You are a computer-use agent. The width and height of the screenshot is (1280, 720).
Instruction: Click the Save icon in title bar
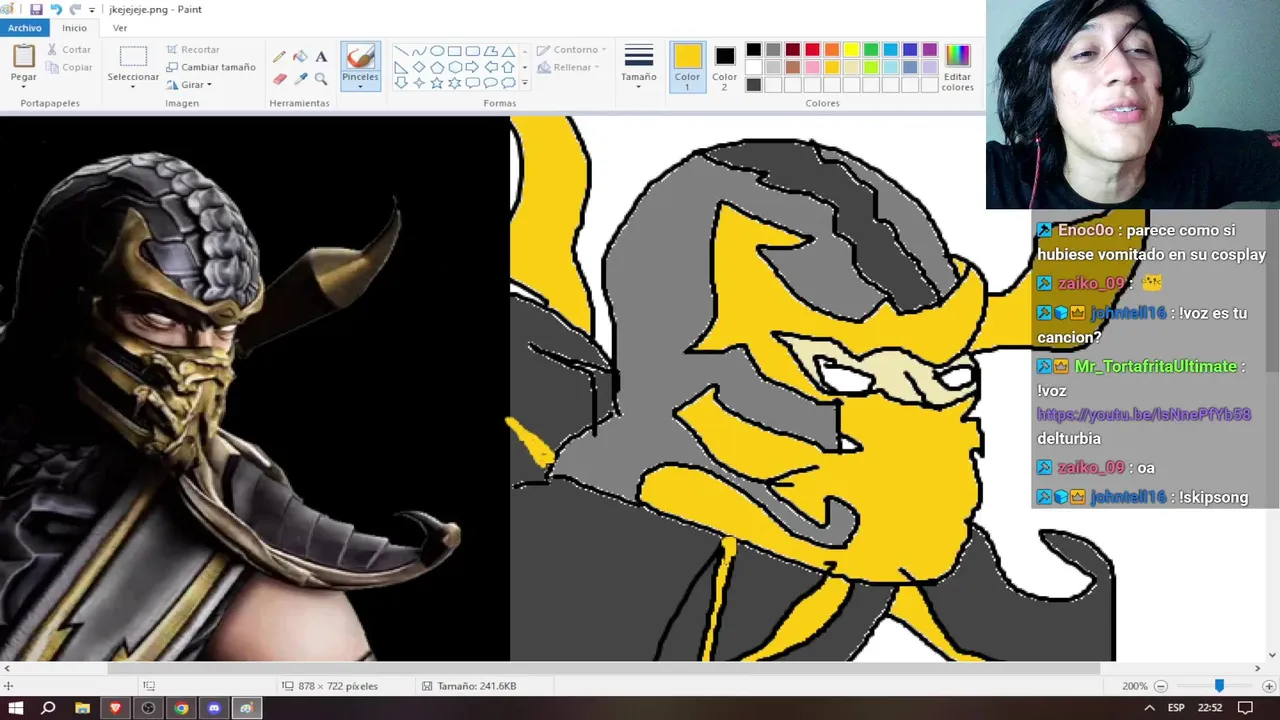pos(36,9)
